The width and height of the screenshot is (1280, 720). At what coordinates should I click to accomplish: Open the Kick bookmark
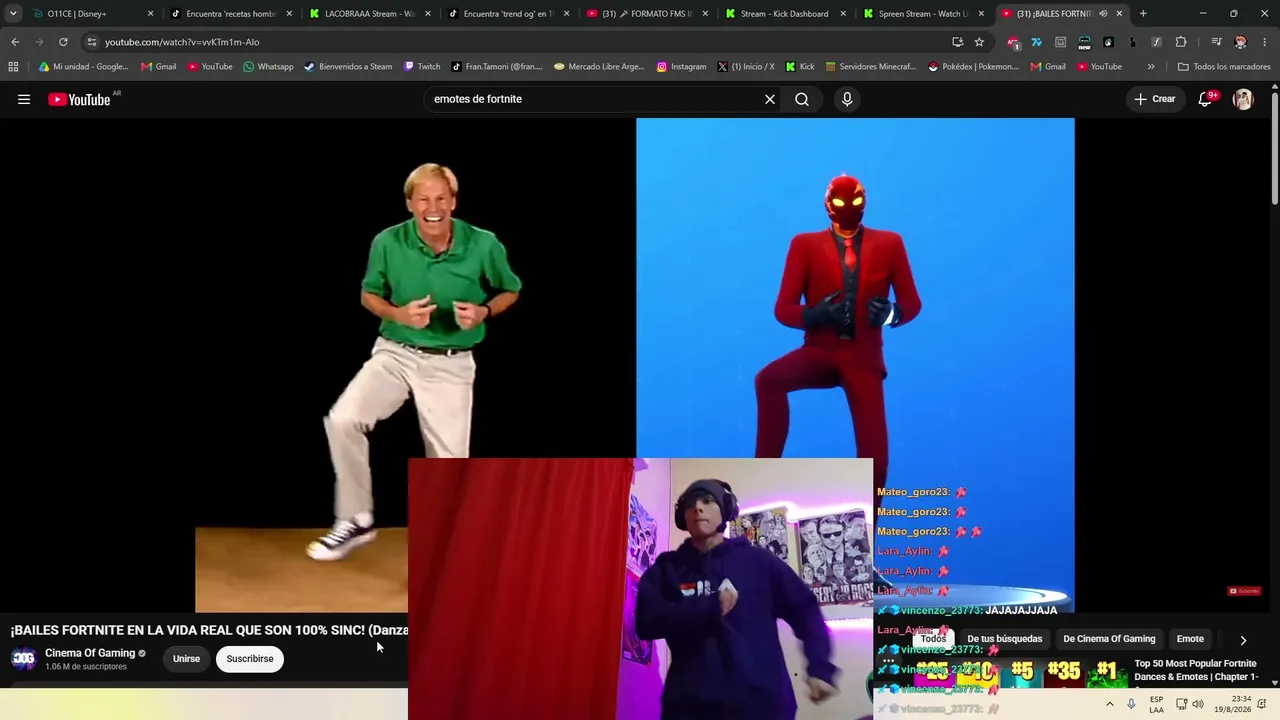point(800,67)
